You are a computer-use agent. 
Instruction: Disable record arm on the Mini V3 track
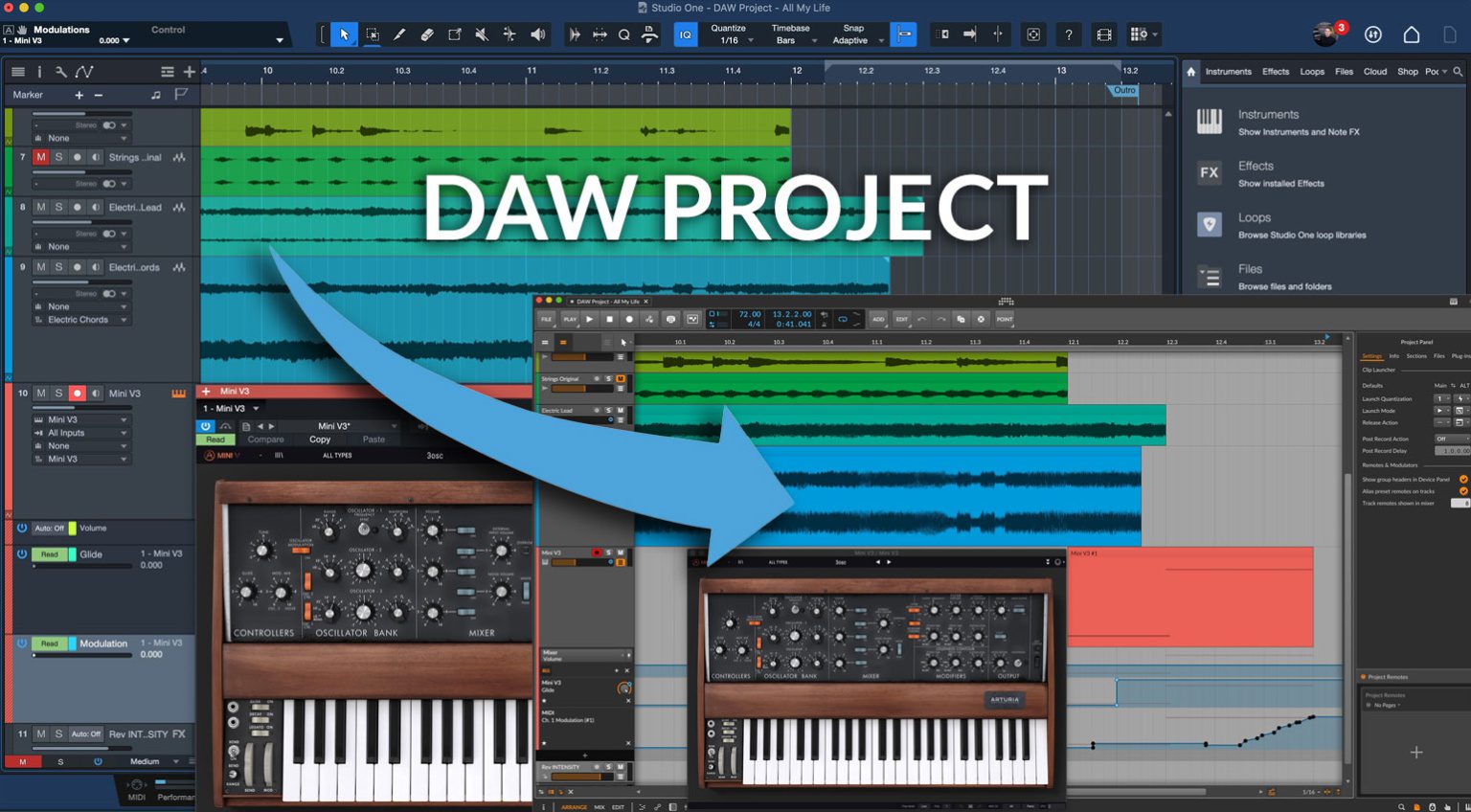[77, 393]
